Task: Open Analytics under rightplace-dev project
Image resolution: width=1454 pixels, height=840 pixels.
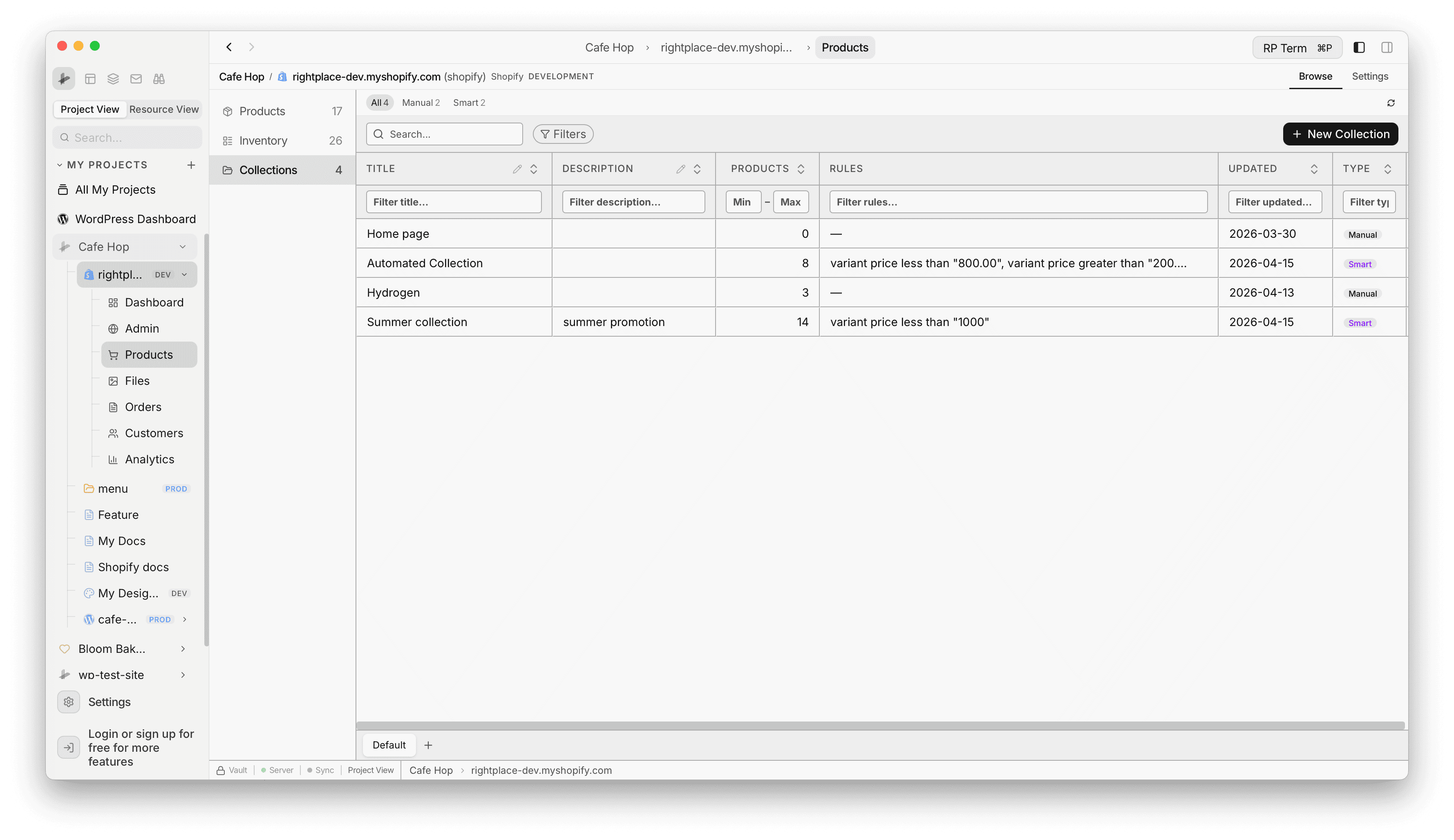Action: tap(150, 459)
